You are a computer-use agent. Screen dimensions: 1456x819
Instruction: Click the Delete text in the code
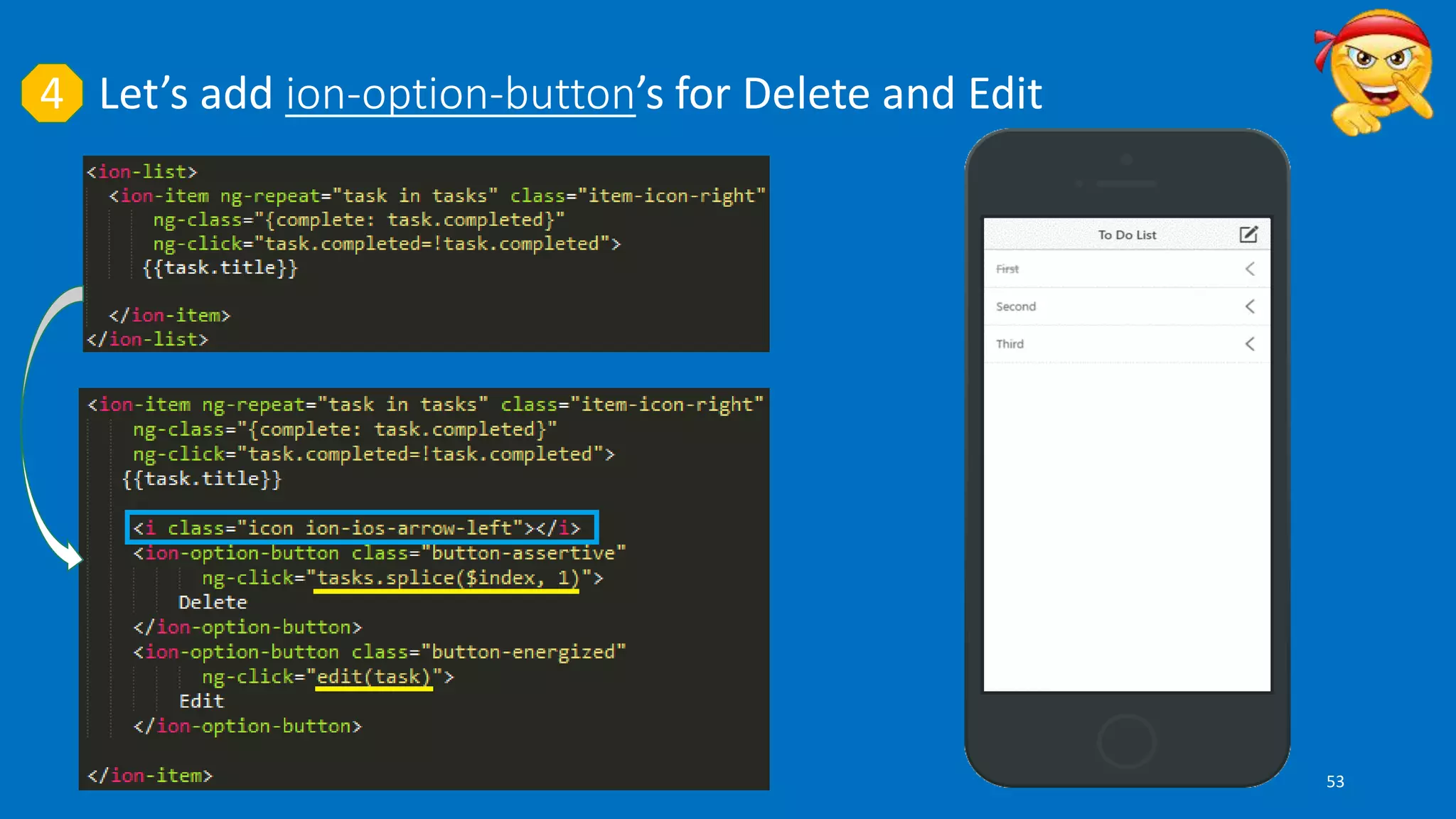pos(213,603)
